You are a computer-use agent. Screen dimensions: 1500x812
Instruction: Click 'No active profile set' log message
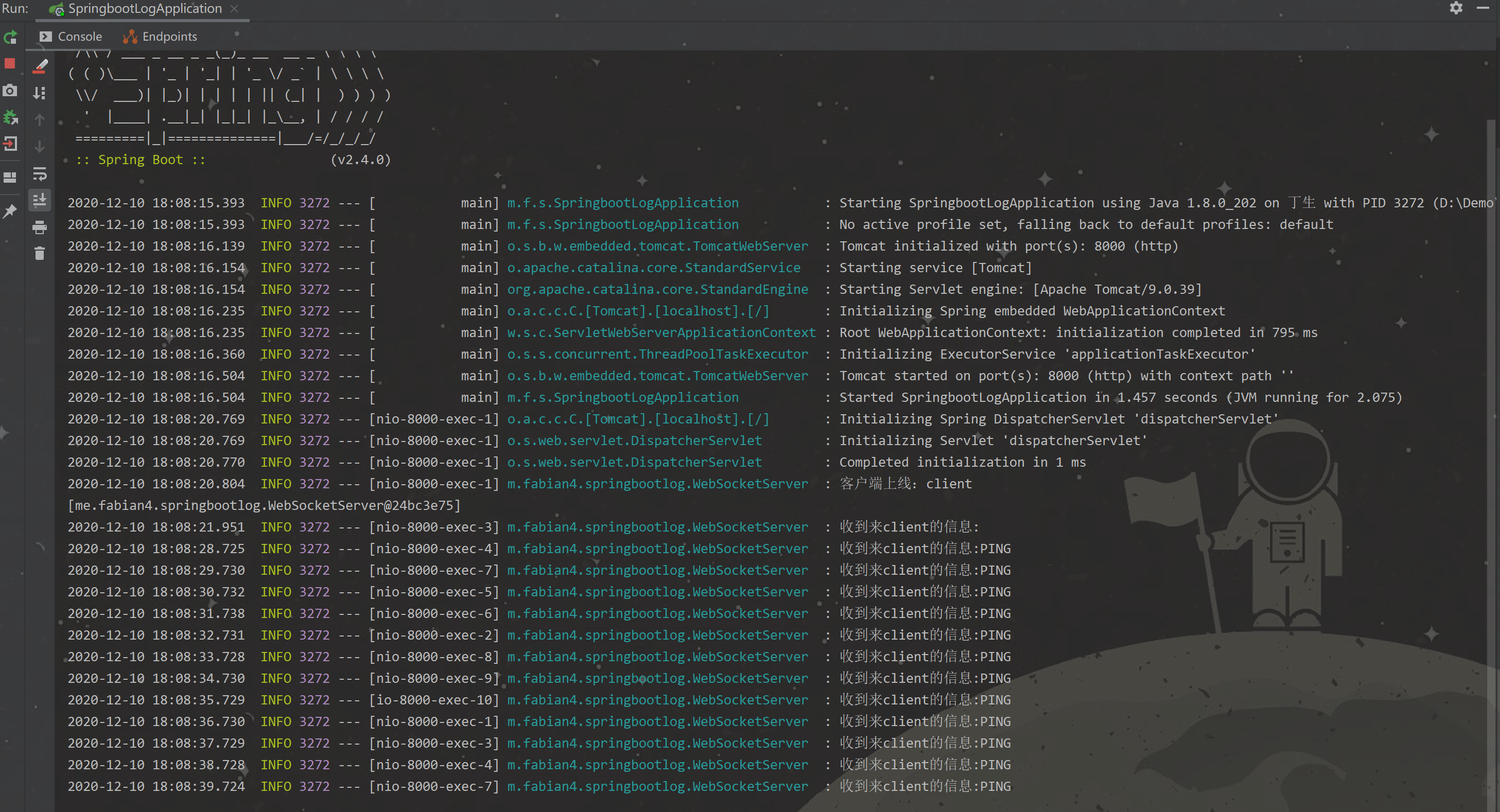point(1086,224)
